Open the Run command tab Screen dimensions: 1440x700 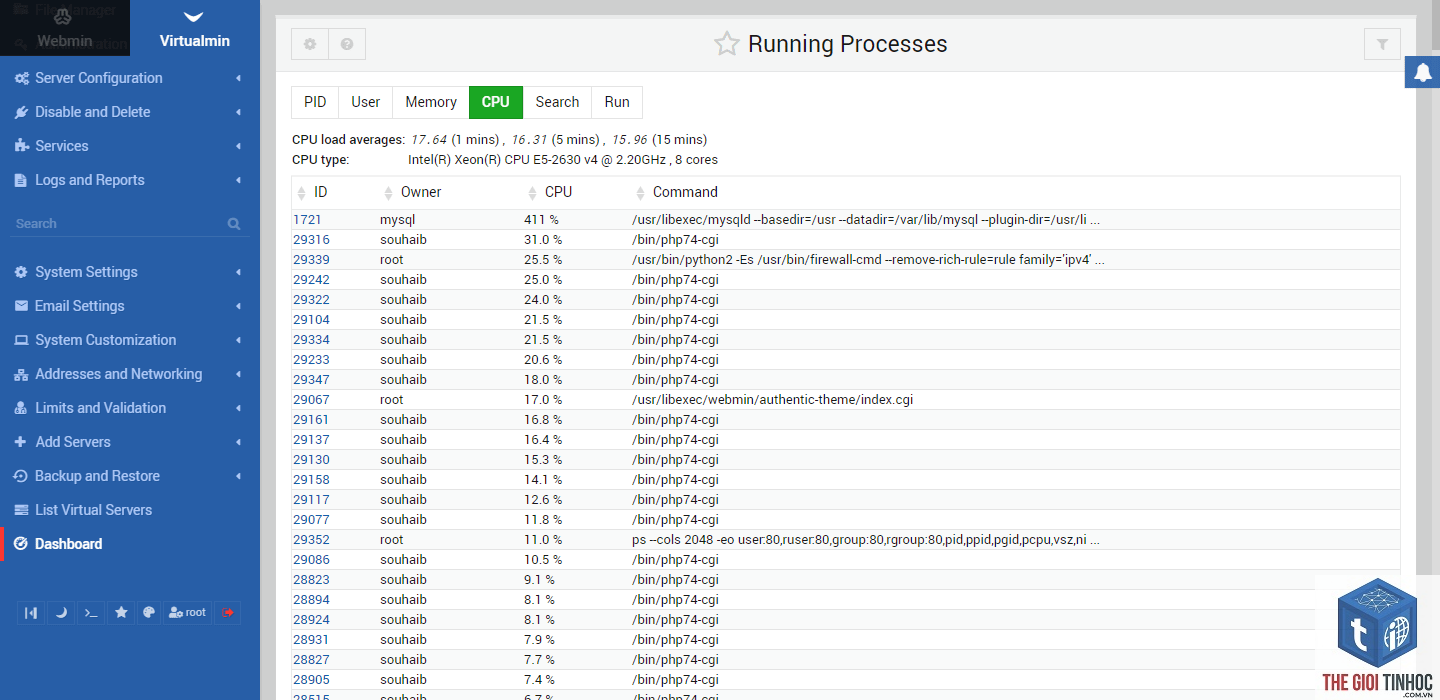[617, 102]
